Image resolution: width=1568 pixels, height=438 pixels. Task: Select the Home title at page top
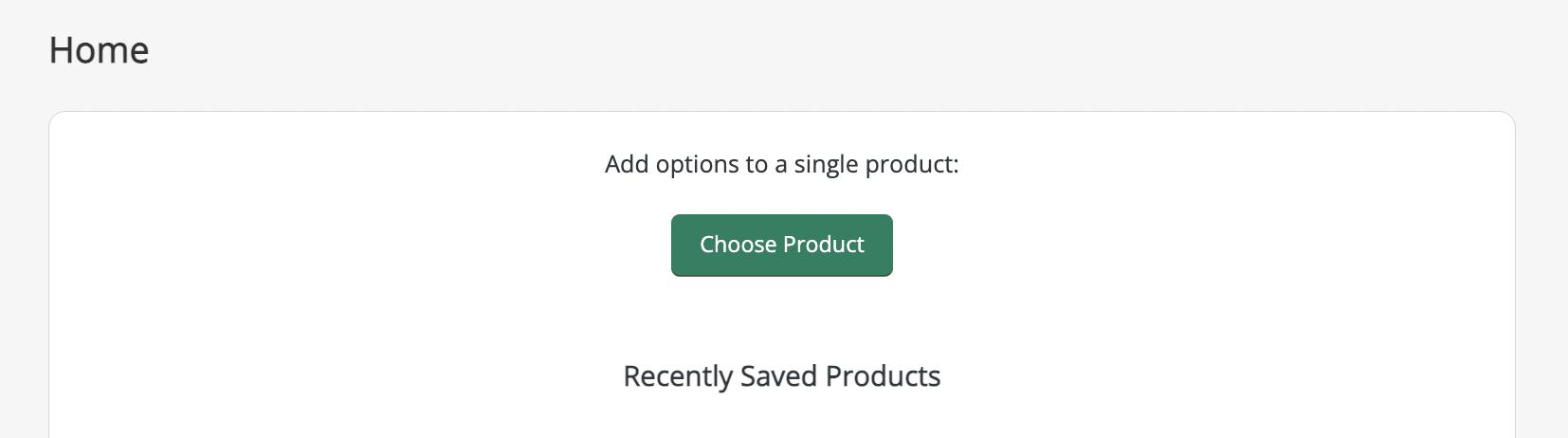tap(99, 50)
